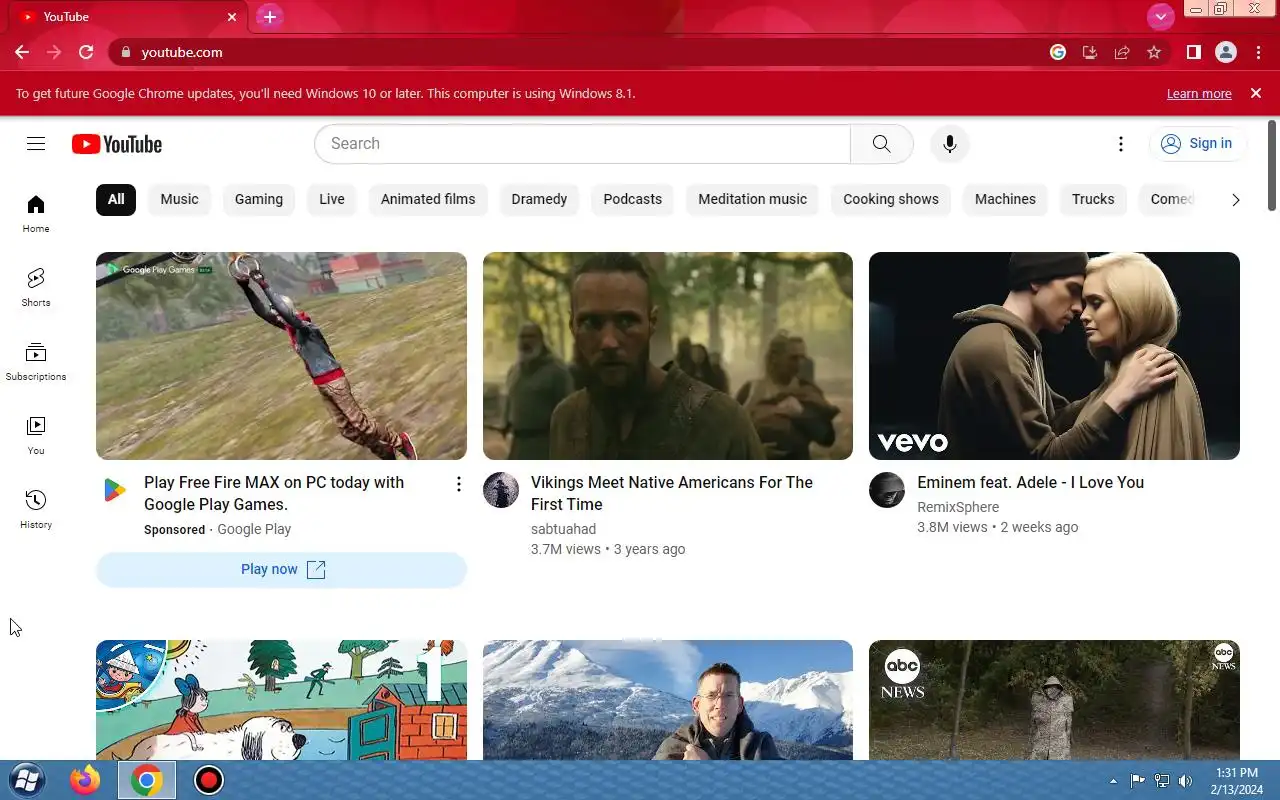The image size is (1280, 800).
Task: Open the Free Fire ad thumbnail
Action: (x=281, y=356)
